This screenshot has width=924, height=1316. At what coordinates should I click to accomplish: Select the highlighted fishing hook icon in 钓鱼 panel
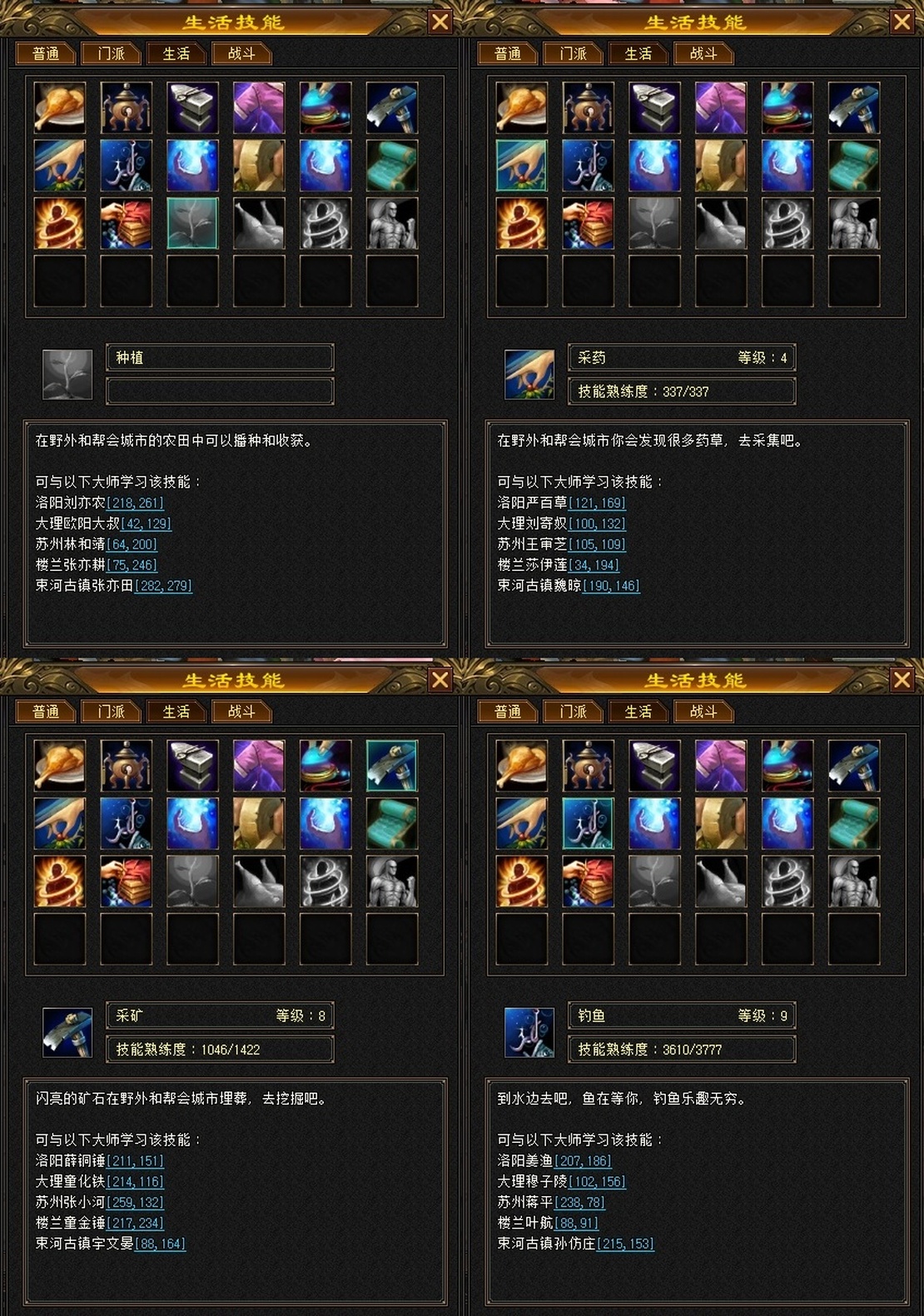pyautogui.click(x=589, y=823)
